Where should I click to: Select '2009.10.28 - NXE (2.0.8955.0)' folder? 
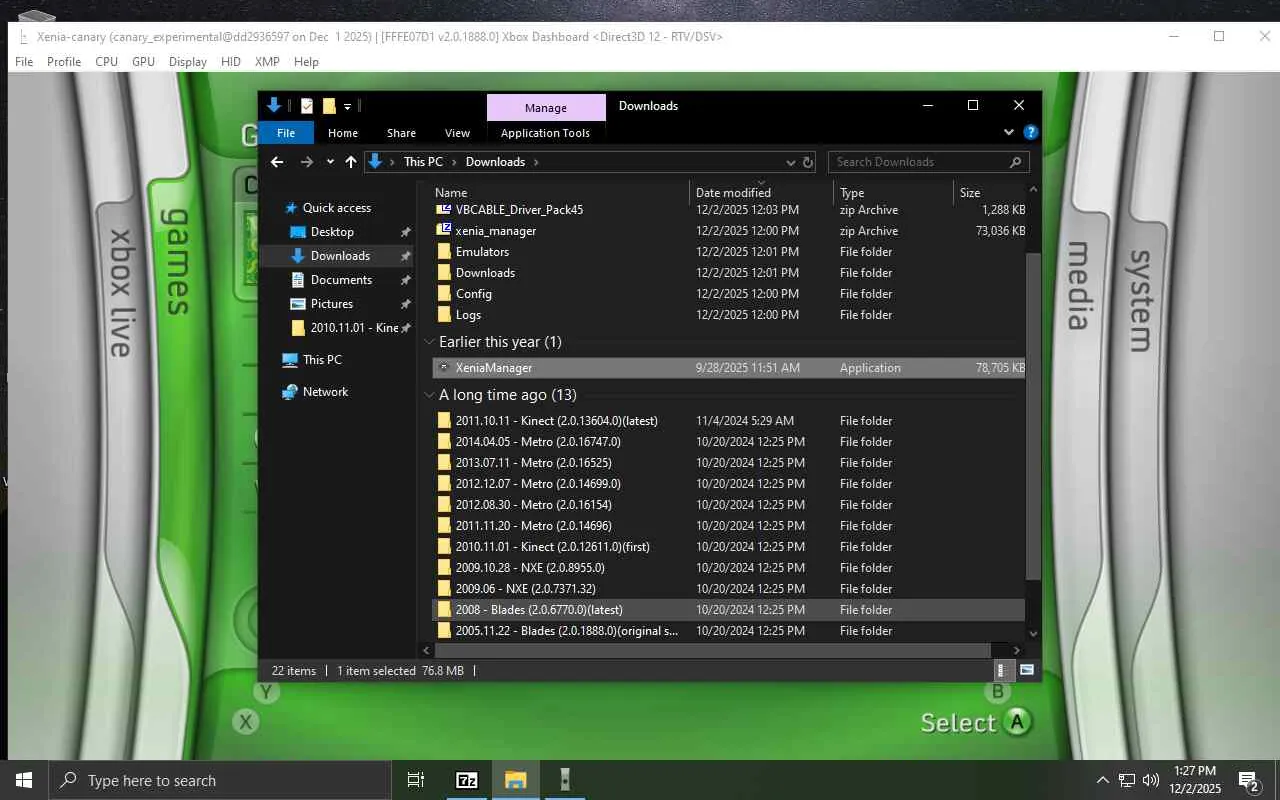click(729, 568)
